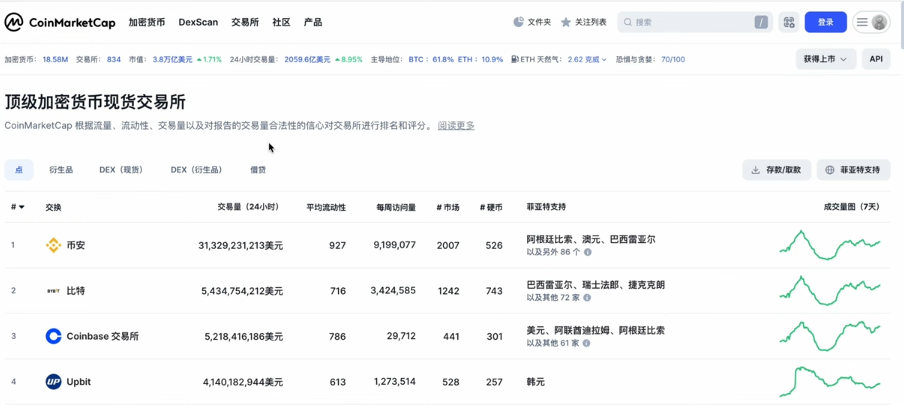Click the 登录 login button

coord(826,22)
